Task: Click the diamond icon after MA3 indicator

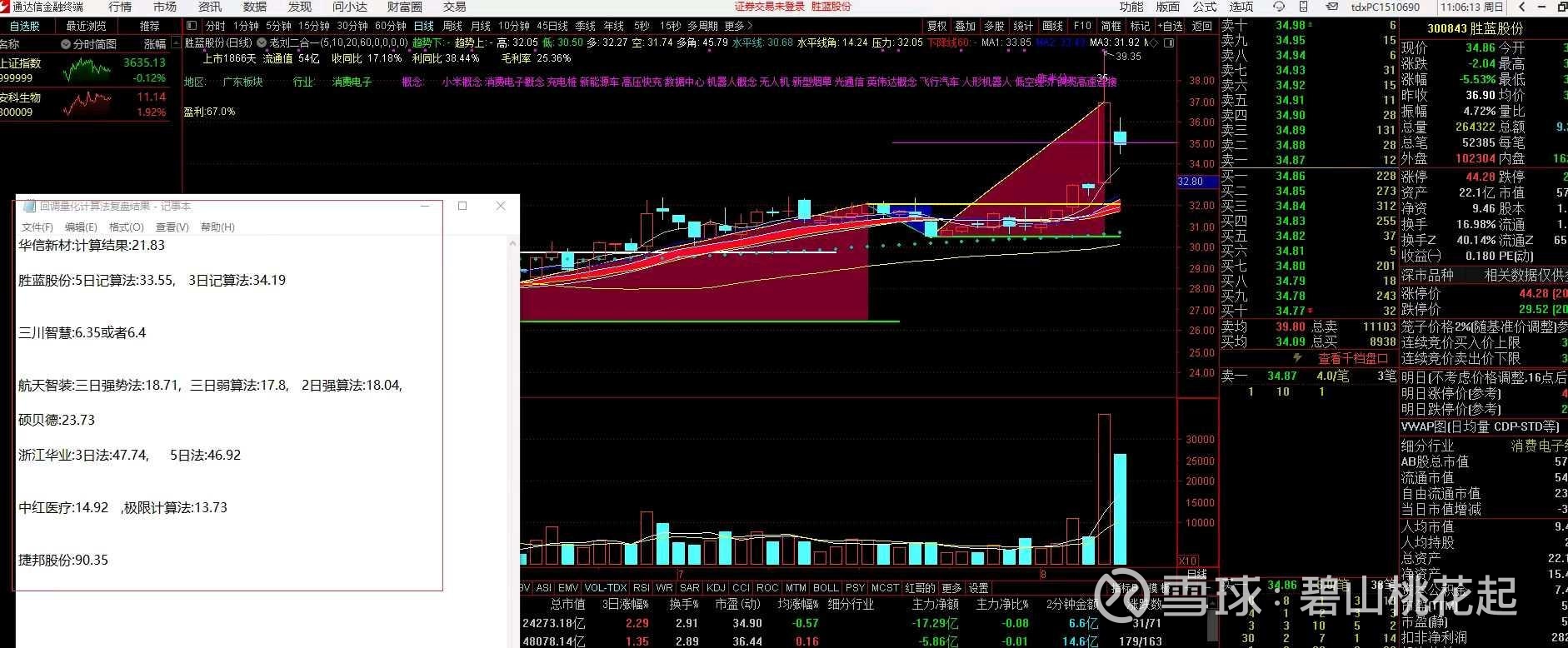Action: click(1156, 42)
